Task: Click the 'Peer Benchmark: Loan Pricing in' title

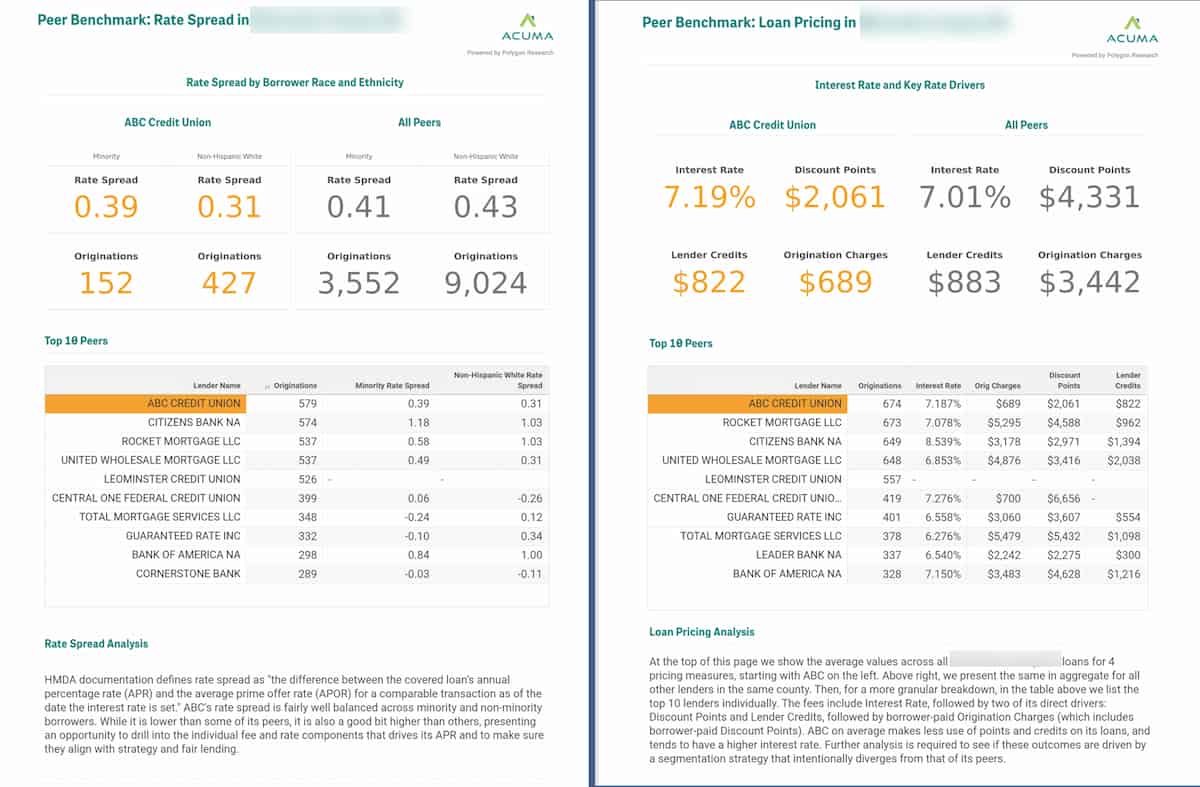Action: [749, 21]
